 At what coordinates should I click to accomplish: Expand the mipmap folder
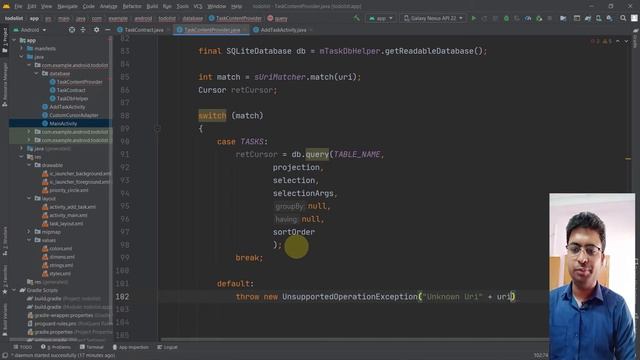[x=29, y=232]
